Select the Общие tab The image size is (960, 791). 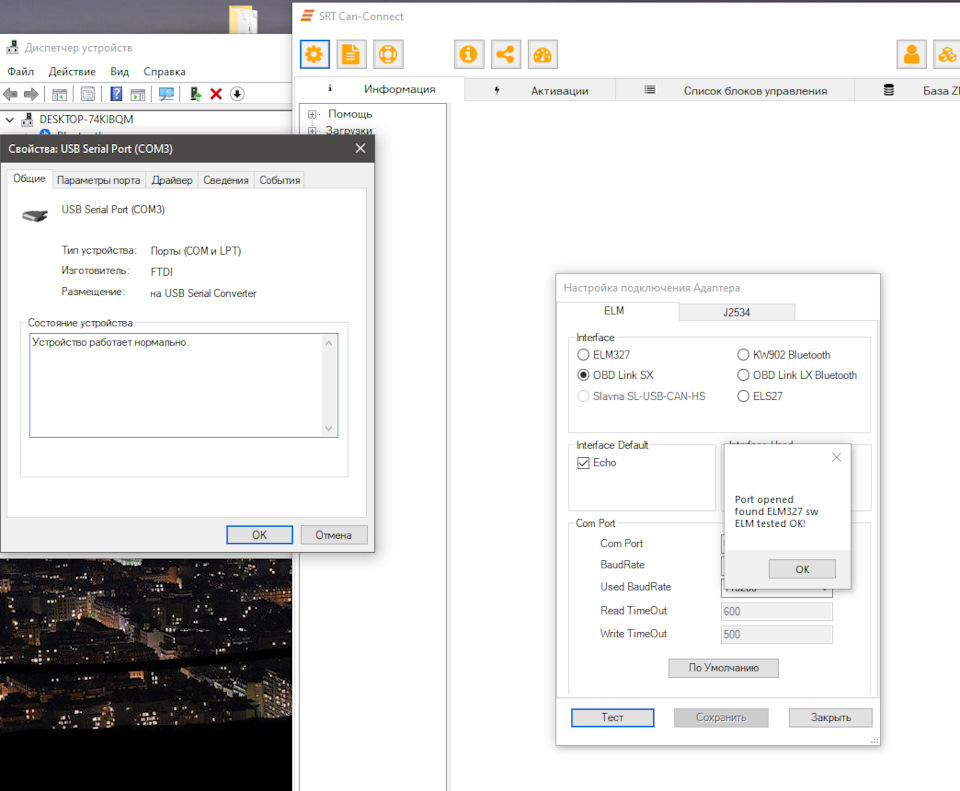29,178
